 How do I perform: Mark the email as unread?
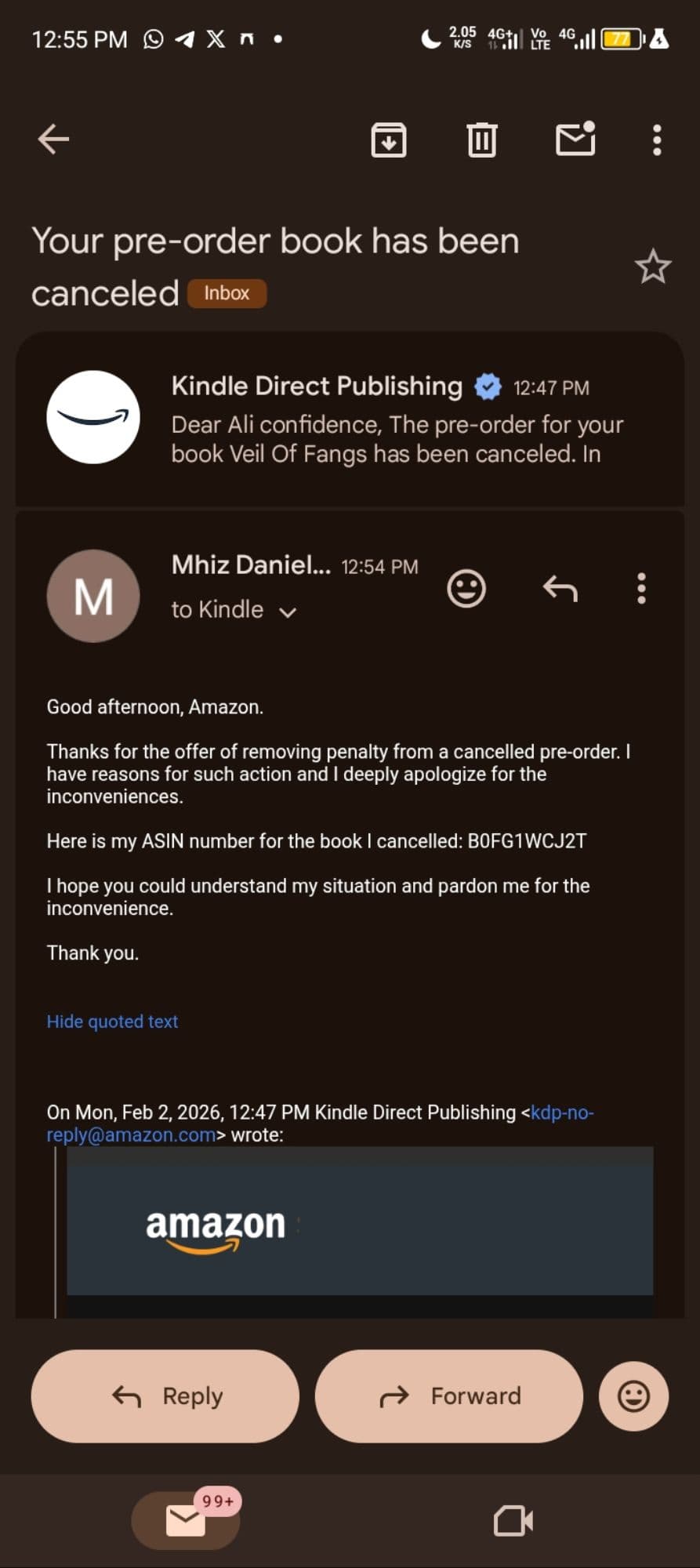[575, 140]
